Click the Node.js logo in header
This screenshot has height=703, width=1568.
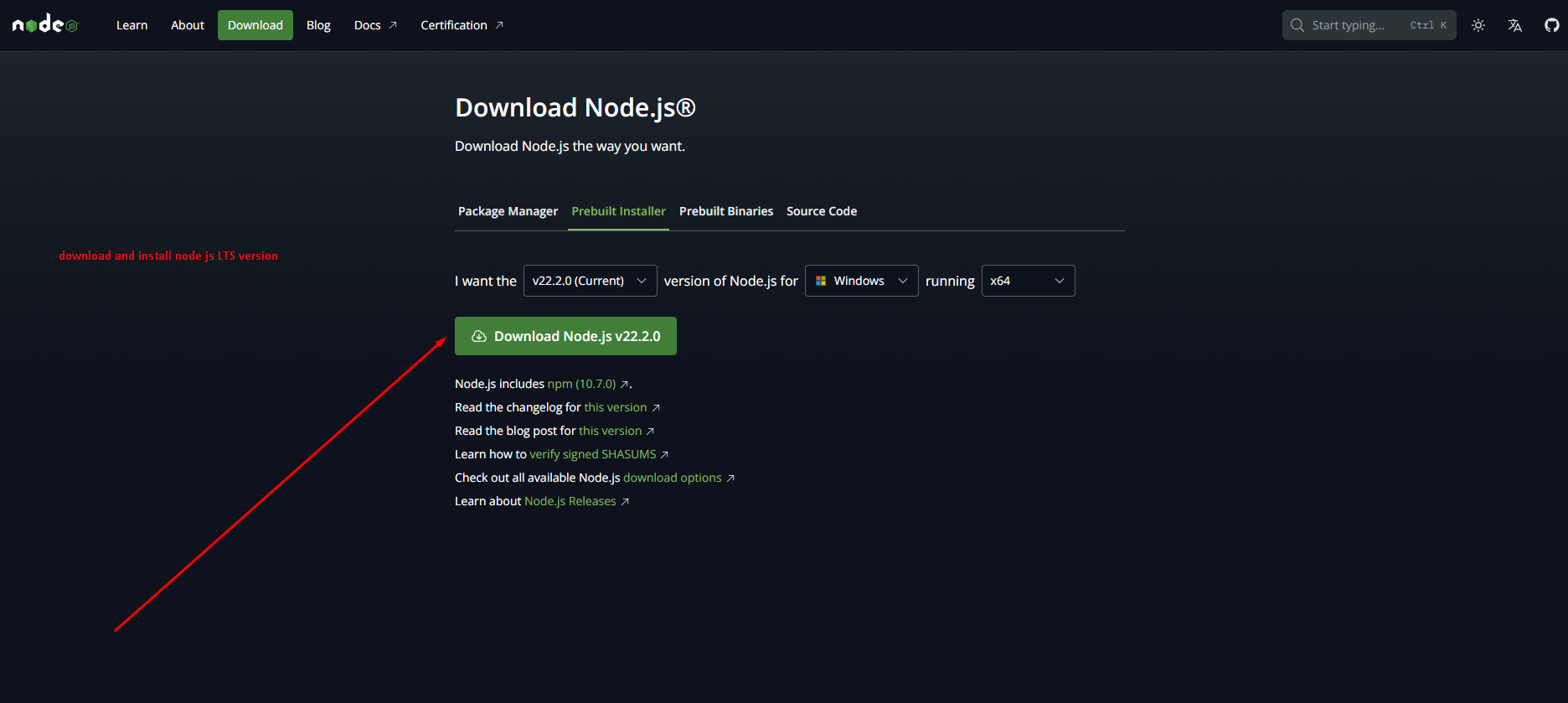tap(44, 25)
